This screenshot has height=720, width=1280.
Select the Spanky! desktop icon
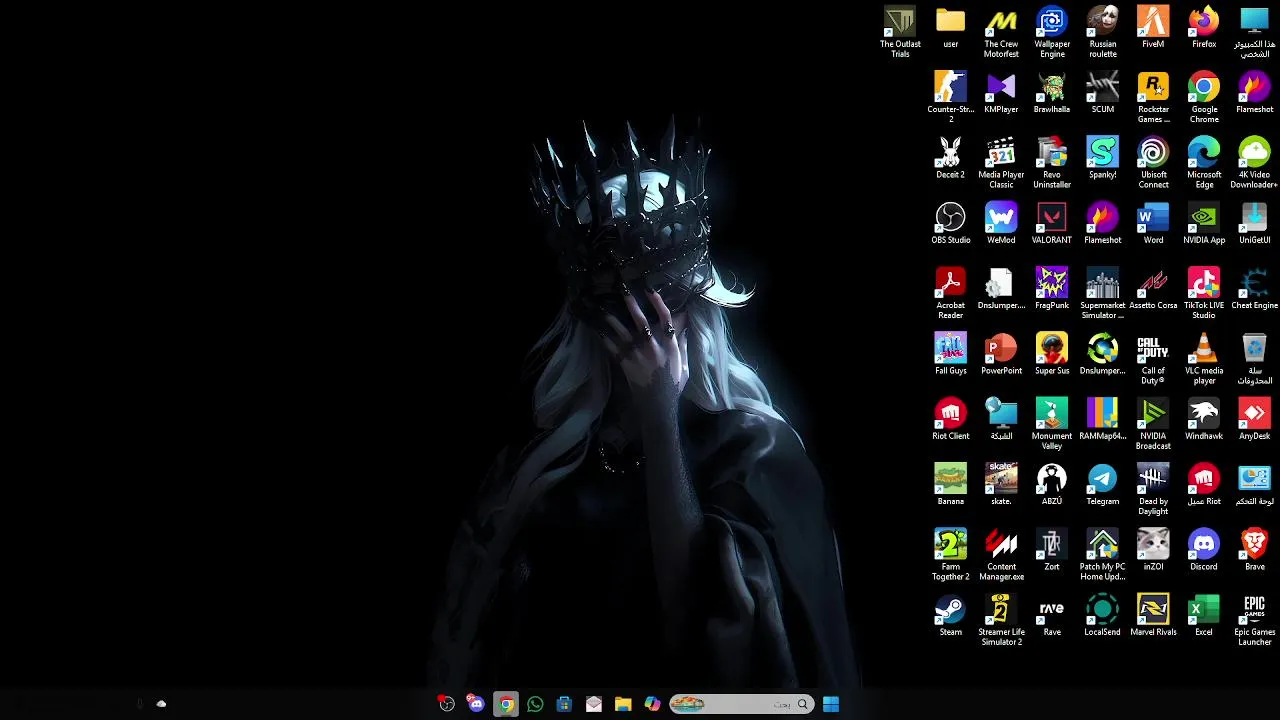(1102, 158)
